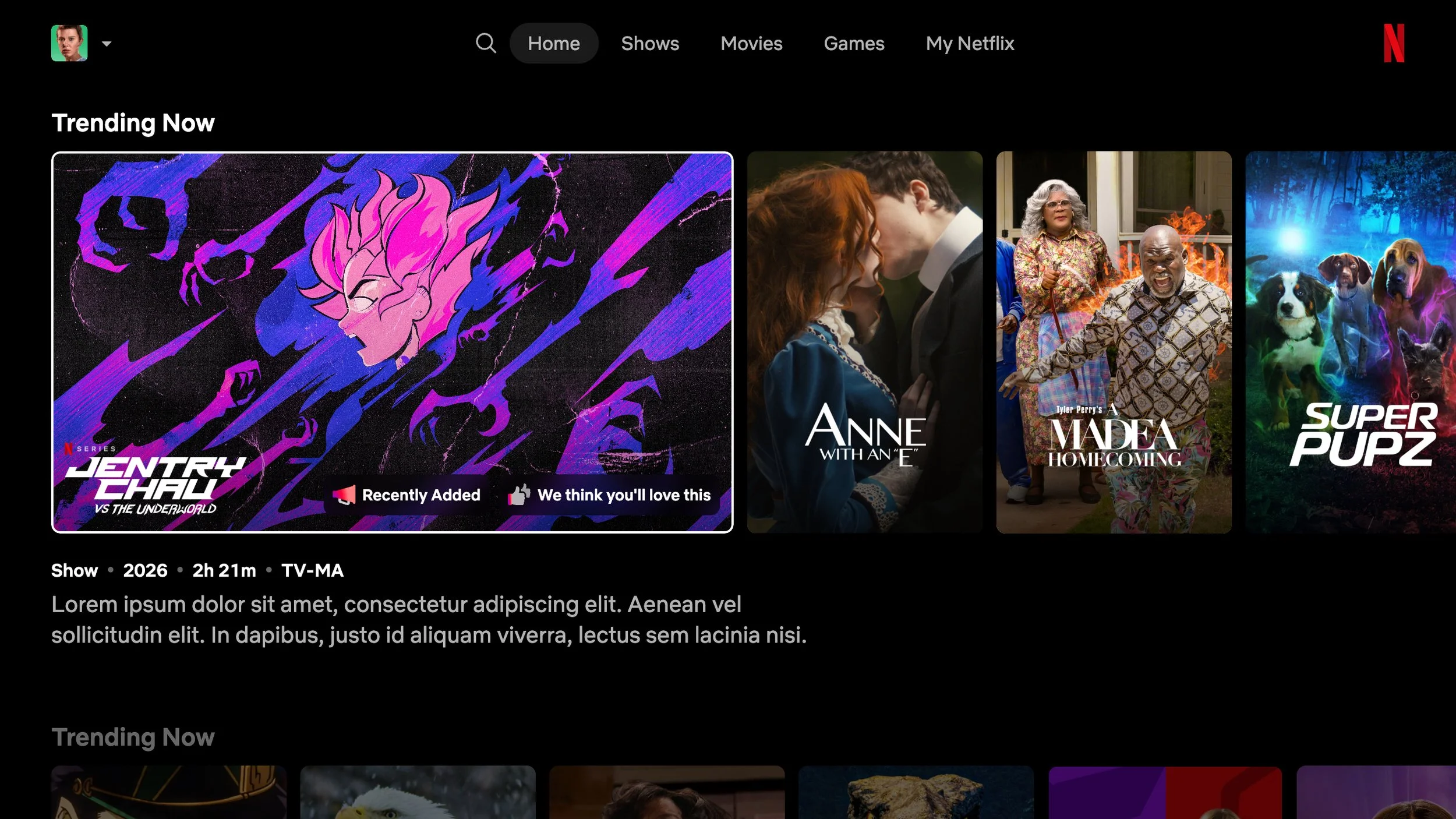Select the bald eagle thumbnail in lower row
Image resolution: width=1456 pixels, height=819 pixels.
(418, 792)
